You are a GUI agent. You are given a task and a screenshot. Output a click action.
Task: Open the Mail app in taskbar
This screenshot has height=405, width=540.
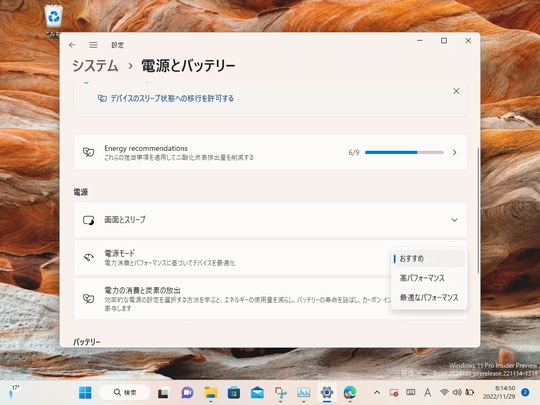click(257, 392)
